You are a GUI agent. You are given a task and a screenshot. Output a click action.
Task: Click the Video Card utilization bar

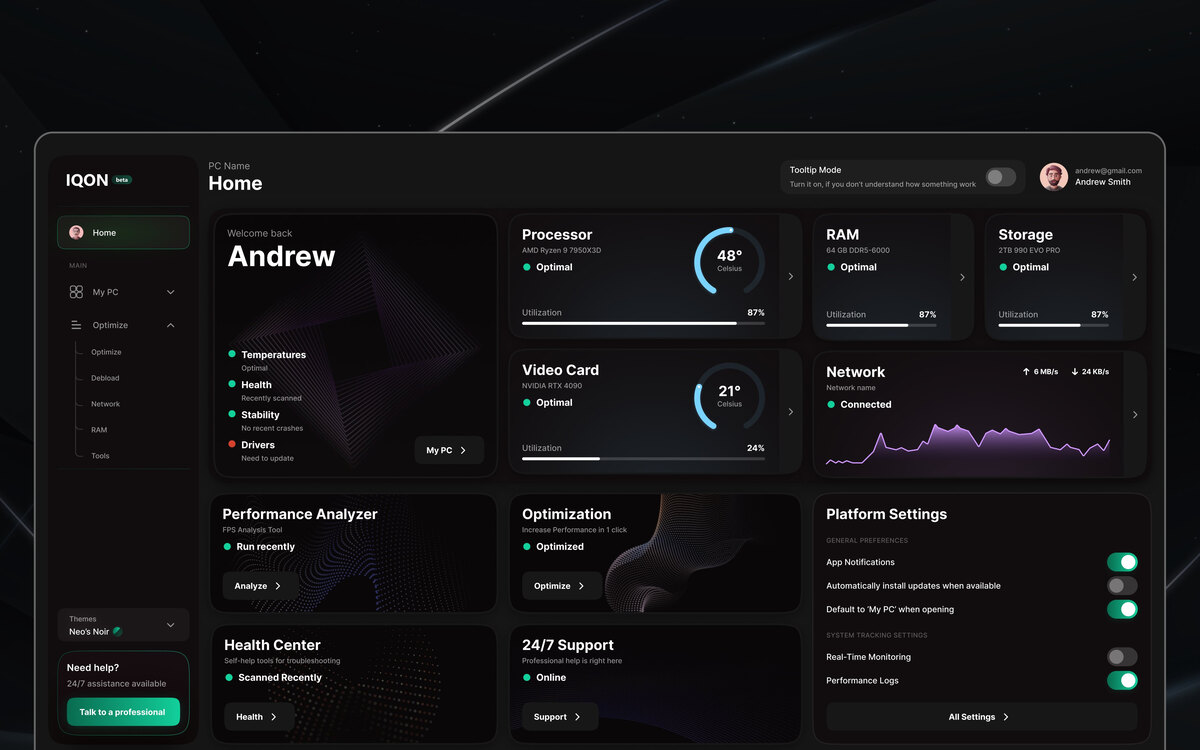pos(643,458)
